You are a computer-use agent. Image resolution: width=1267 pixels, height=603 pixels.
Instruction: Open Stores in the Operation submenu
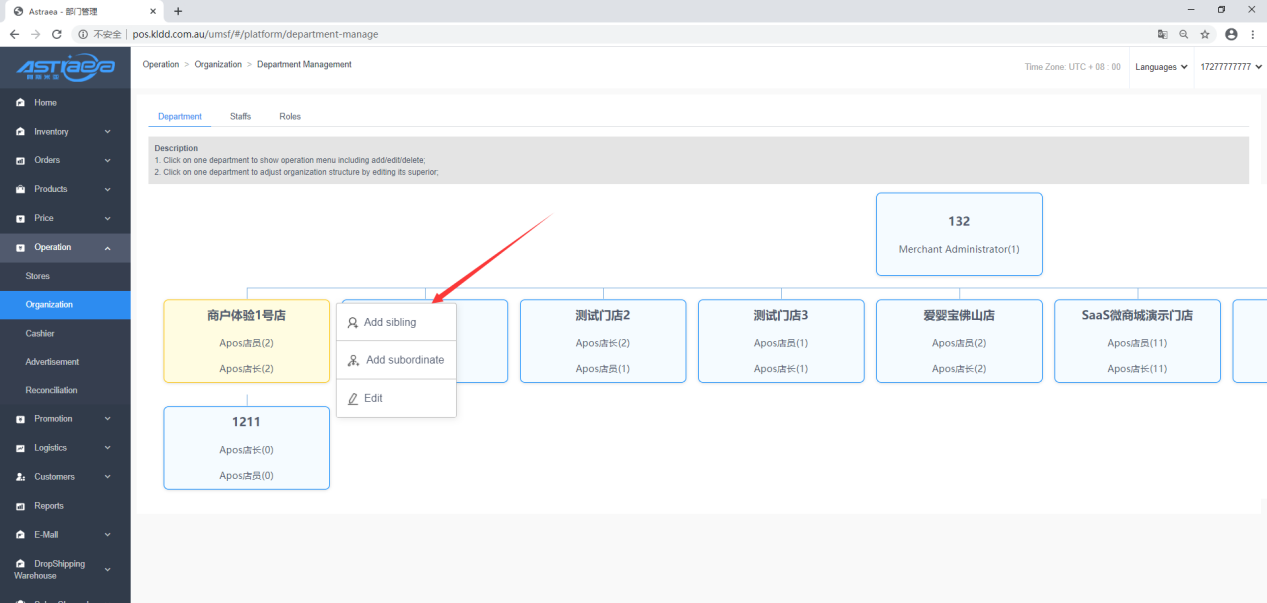[38, 276]
